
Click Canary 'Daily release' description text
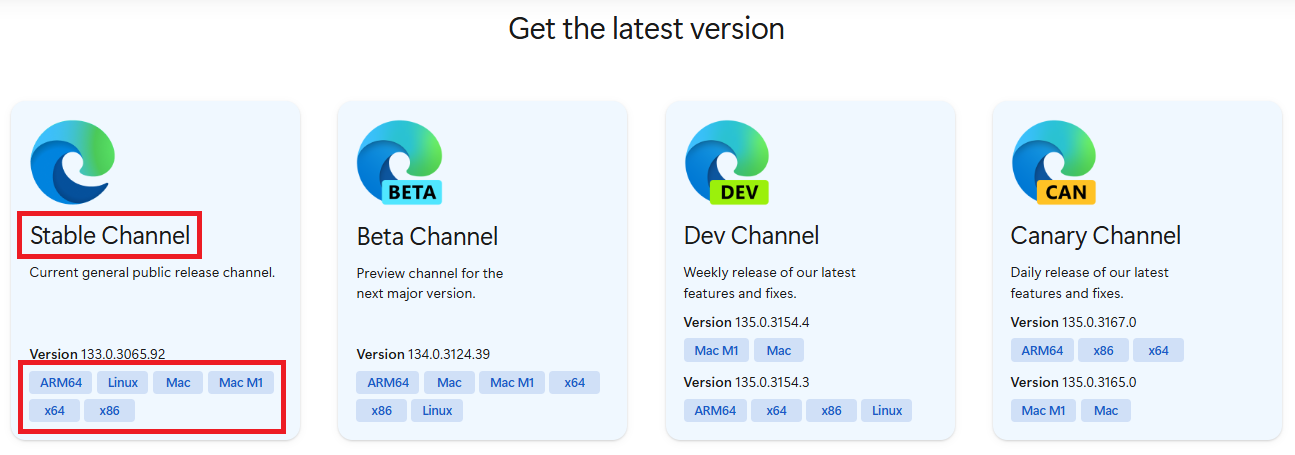tap(1090, 283)
